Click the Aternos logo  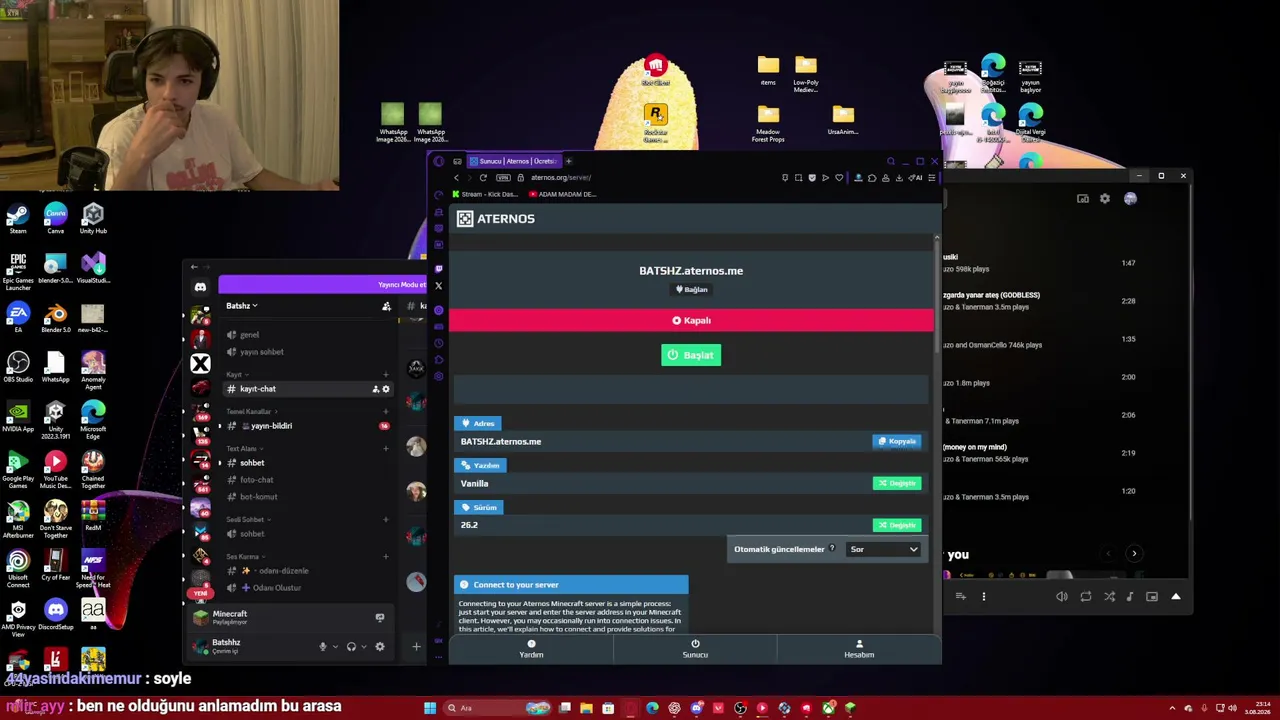coord(496,219)
